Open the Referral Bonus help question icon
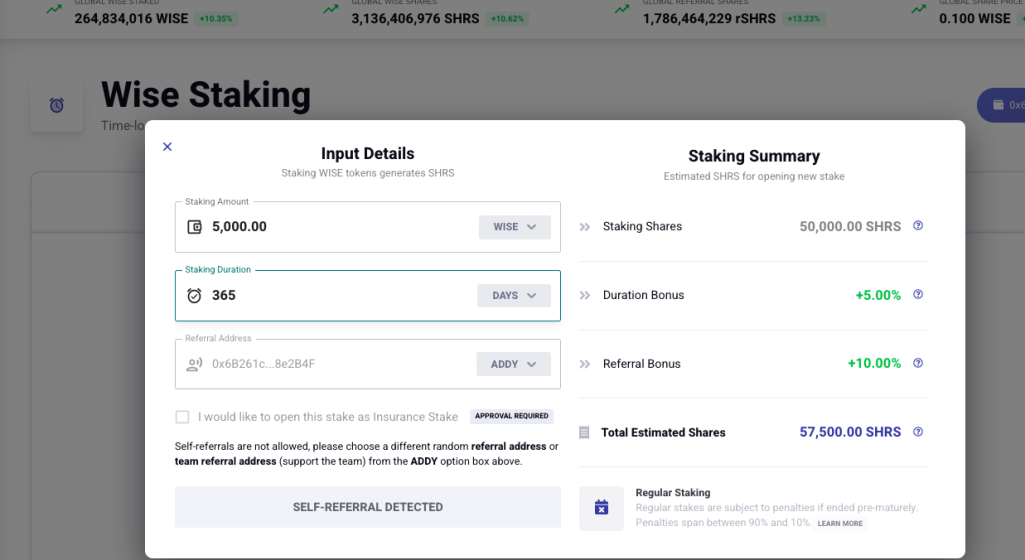This screenshot has height=560, width=1025. 918,363
